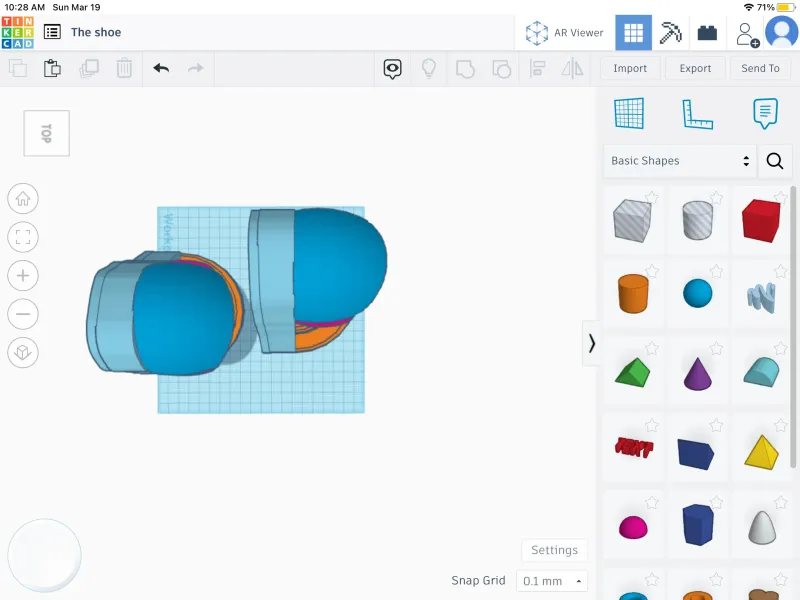Open the Basic Shapes category dropdown
The height and width of the screenshot is (600, 800).
point(679,161)
